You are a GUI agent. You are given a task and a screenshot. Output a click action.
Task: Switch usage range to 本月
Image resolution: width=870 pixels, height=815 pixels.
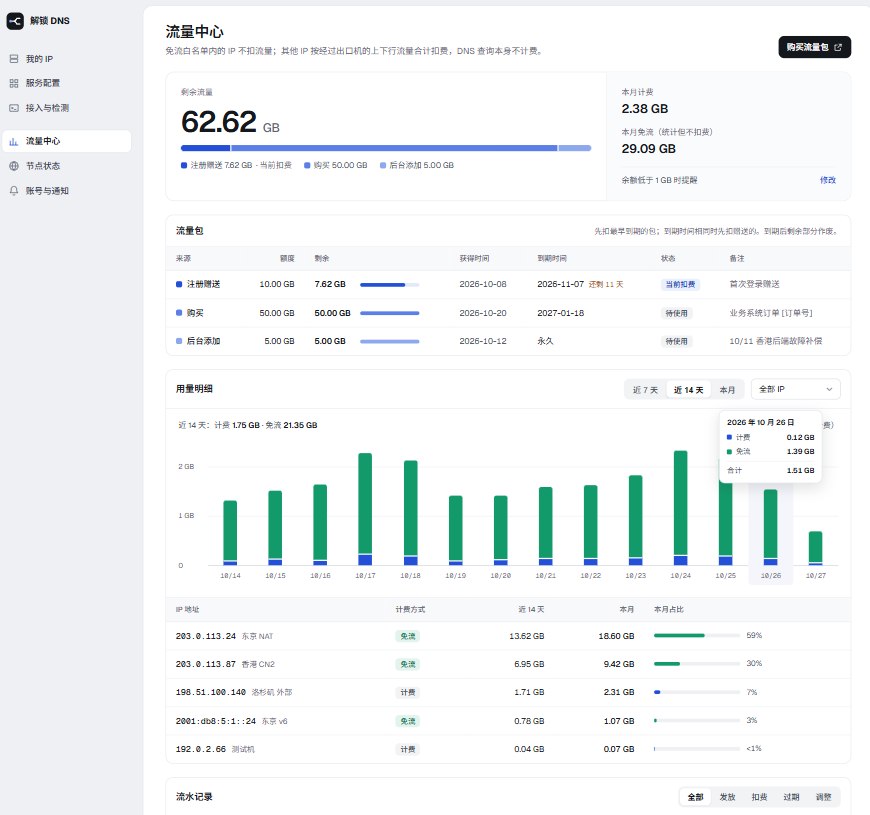click(x=727, y=390)
